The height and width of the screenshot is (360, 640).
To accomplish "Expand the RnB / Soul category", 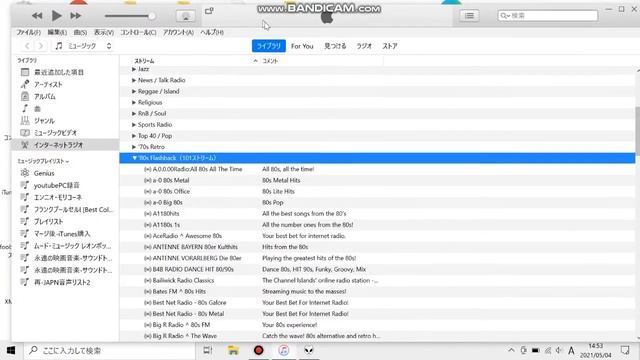I will (134, 113).
